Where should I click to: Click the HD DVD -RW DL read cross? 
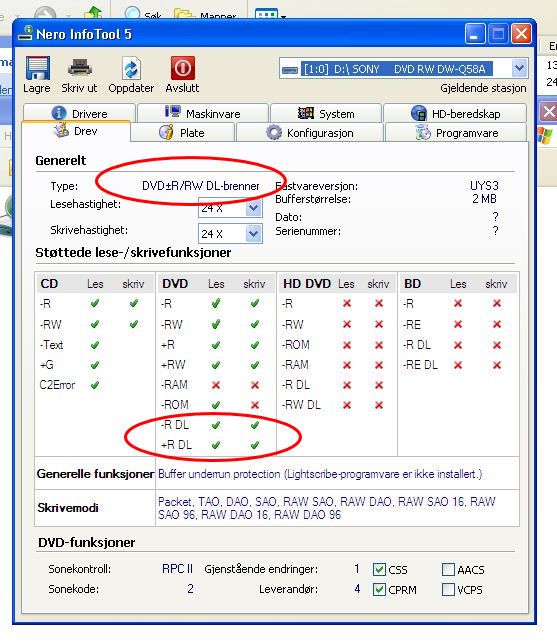pos(347,405)
